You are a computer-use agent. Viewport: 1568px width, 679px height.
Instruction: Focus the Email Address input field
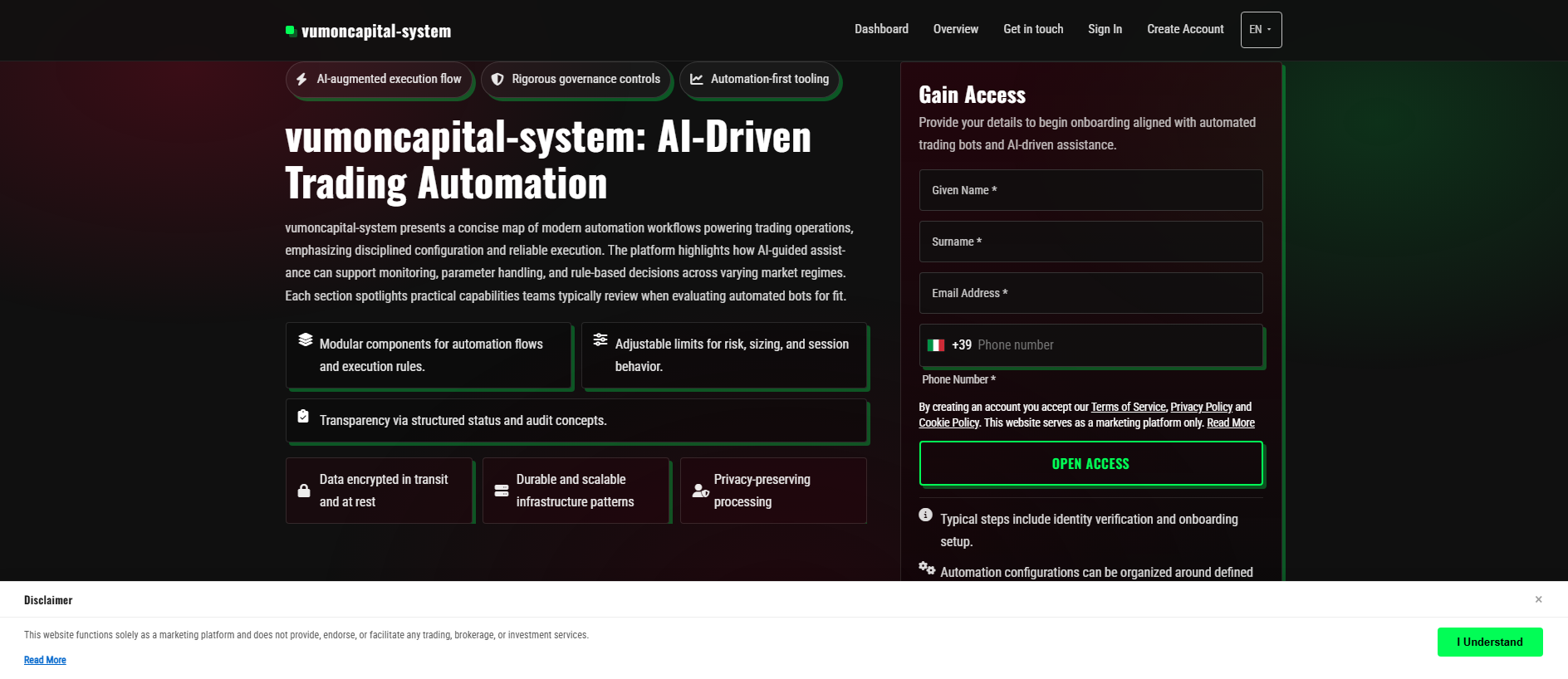pos(1090,293)
